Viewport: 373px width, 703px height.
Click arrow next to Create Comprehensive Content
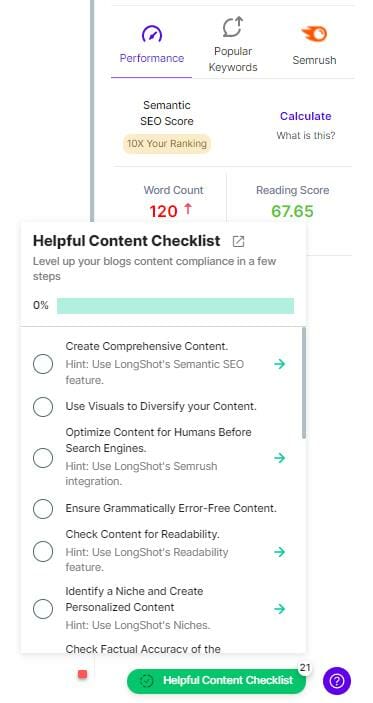[x=280, y=364]
